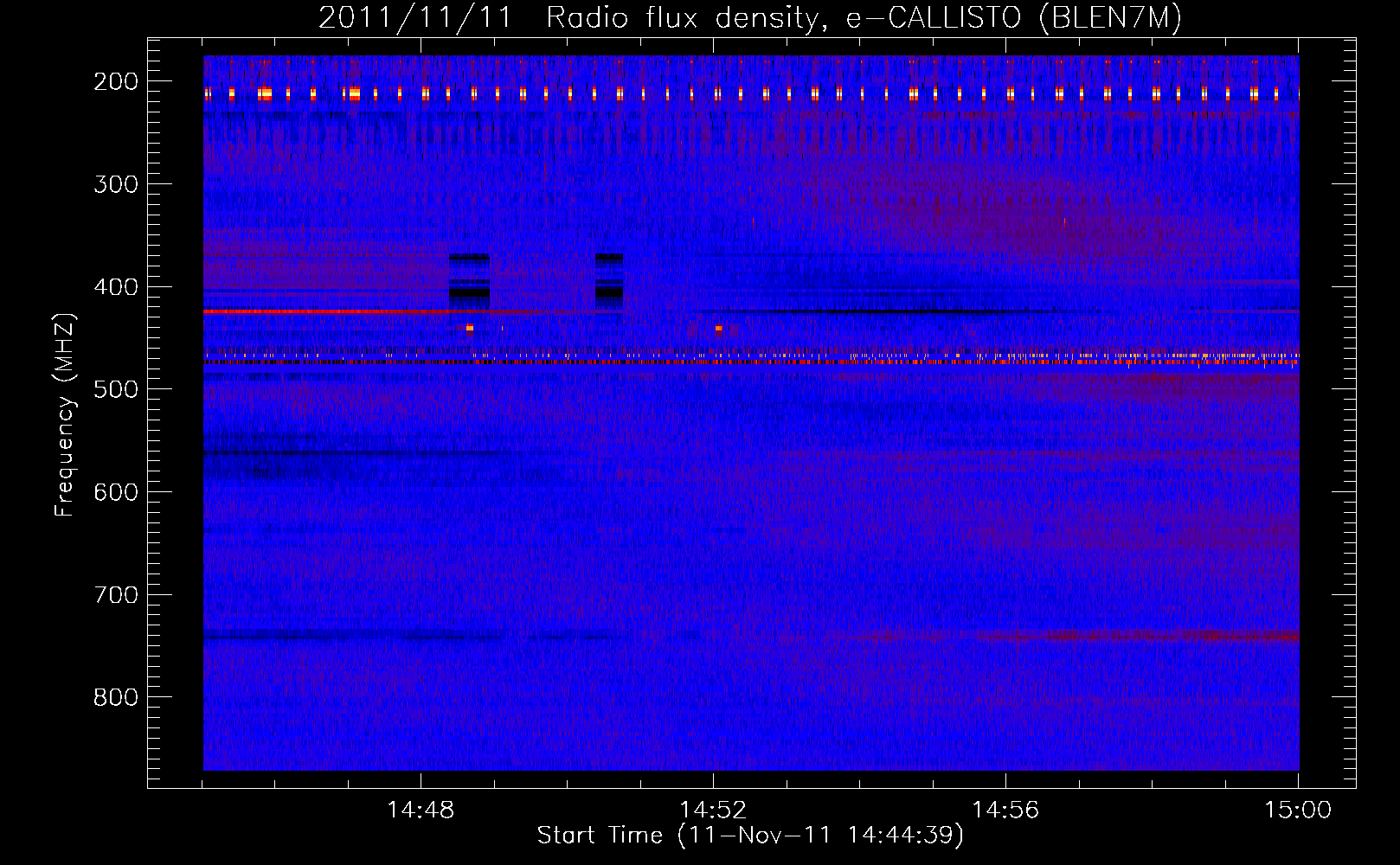Click the 500 frequency tick label
Image resolution: width=1400 pixels, height=865 pixels.
116,389
